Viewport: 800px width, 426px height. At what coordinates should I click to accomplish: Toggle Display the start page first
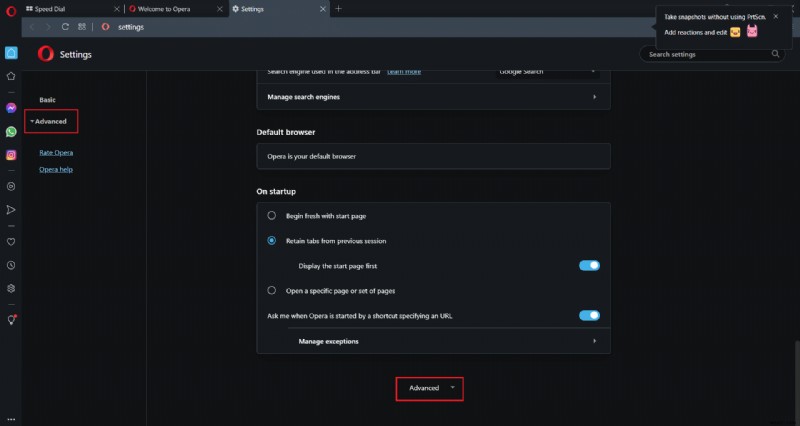click(589, 265)
